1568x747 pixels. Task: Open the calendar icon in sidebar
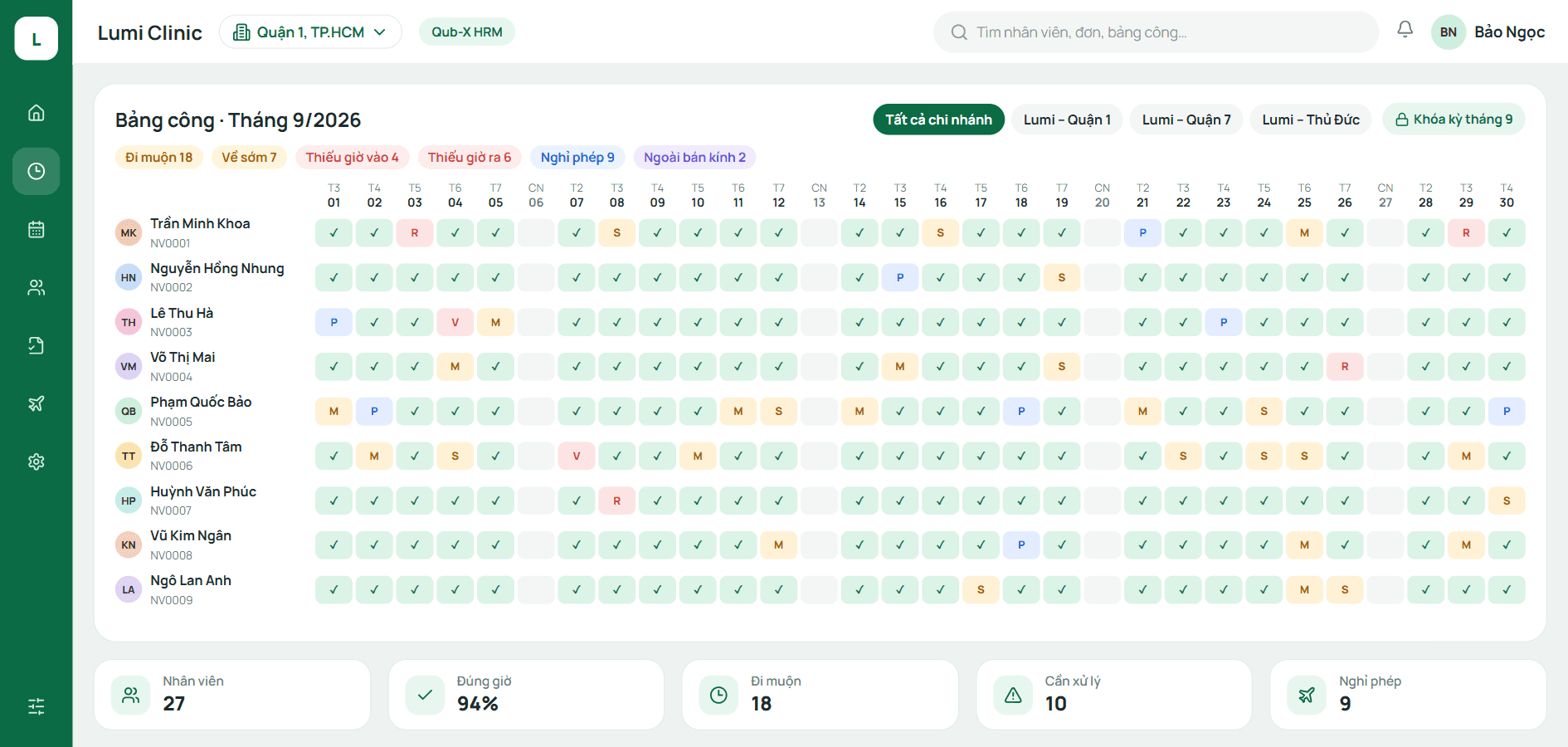[x=36, y=229]
